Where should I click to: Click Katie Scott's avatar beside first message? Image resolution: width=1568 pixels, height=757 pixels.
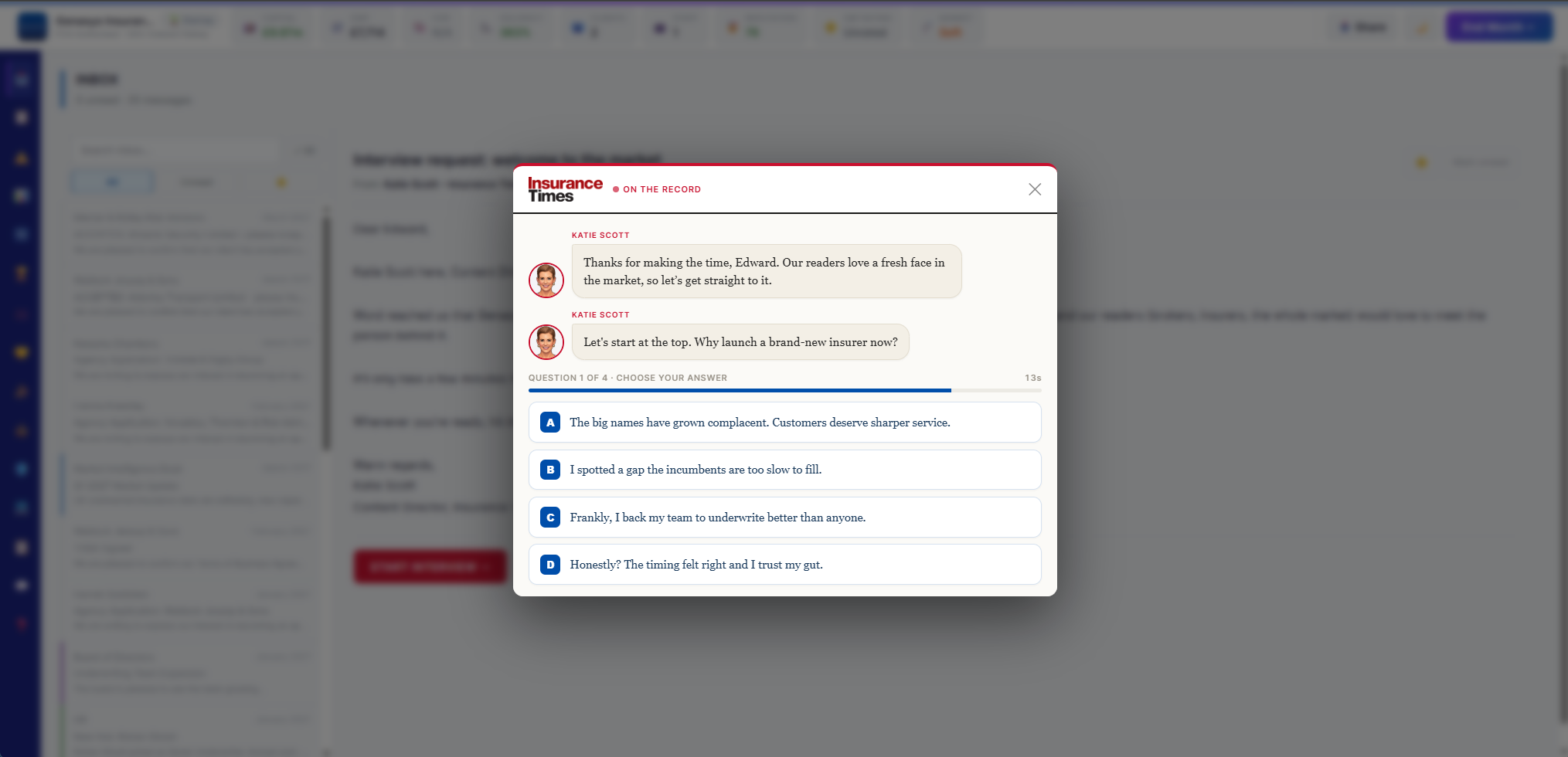(546, 280)
